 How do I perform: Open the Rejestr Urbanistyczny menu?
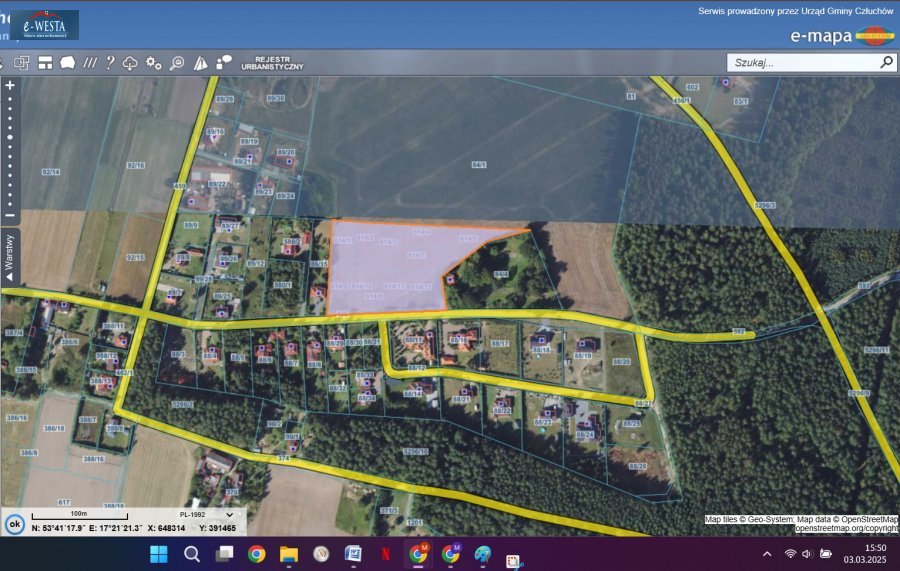click(272, 63)
